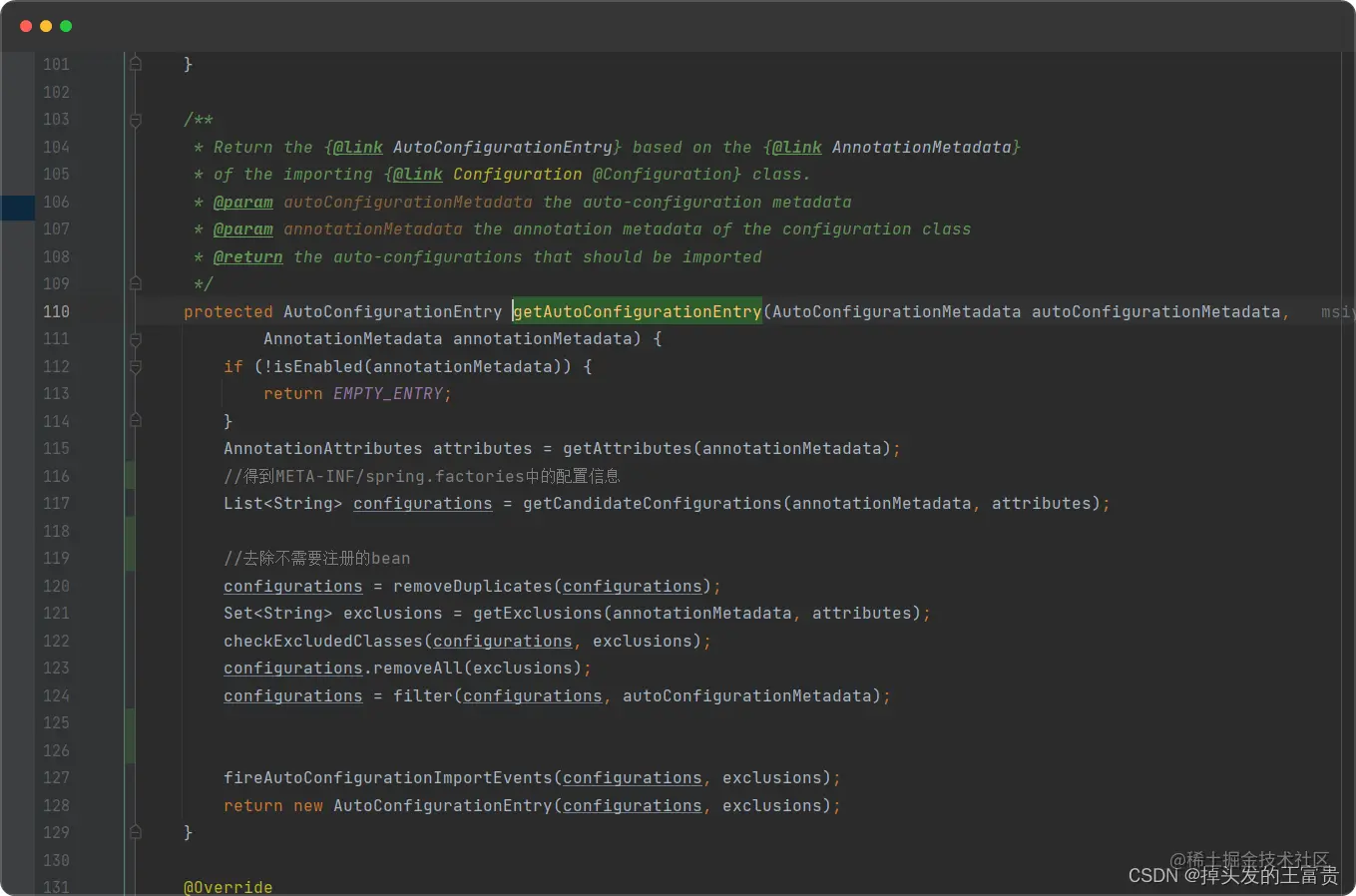Click the yellow minimize window button
The width and height of the screenshot is (1356, 896).
46,26
